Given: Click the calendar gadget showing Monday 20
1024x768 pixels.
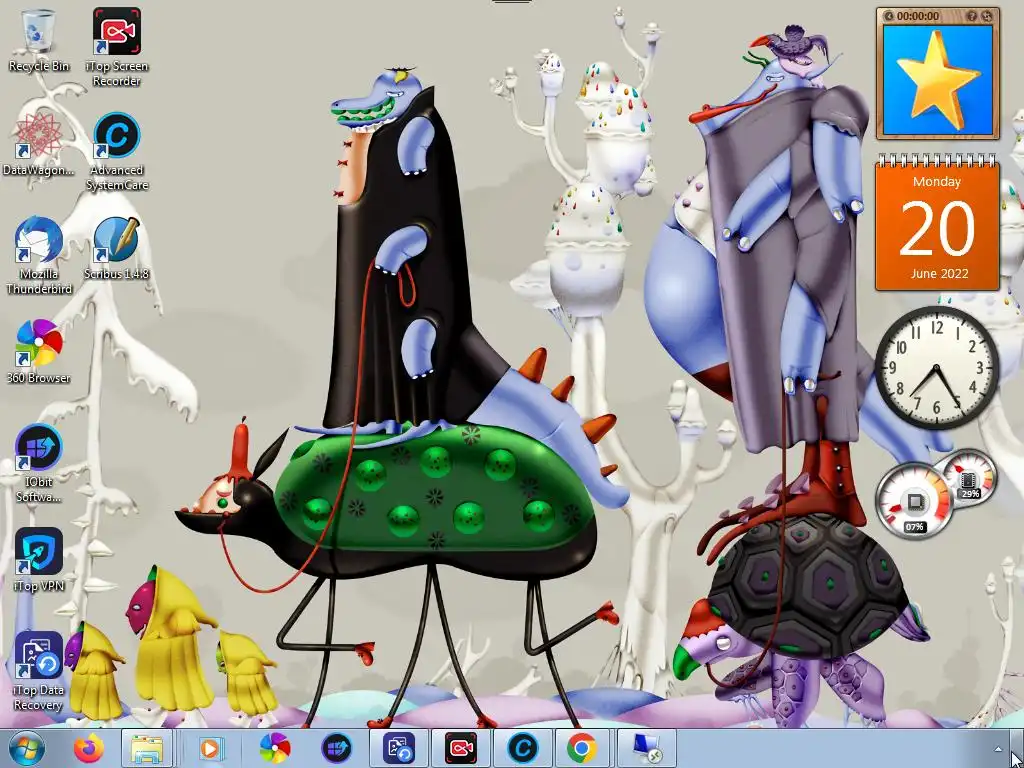Looking at the screenshot, I should click(x=937, y=223).
